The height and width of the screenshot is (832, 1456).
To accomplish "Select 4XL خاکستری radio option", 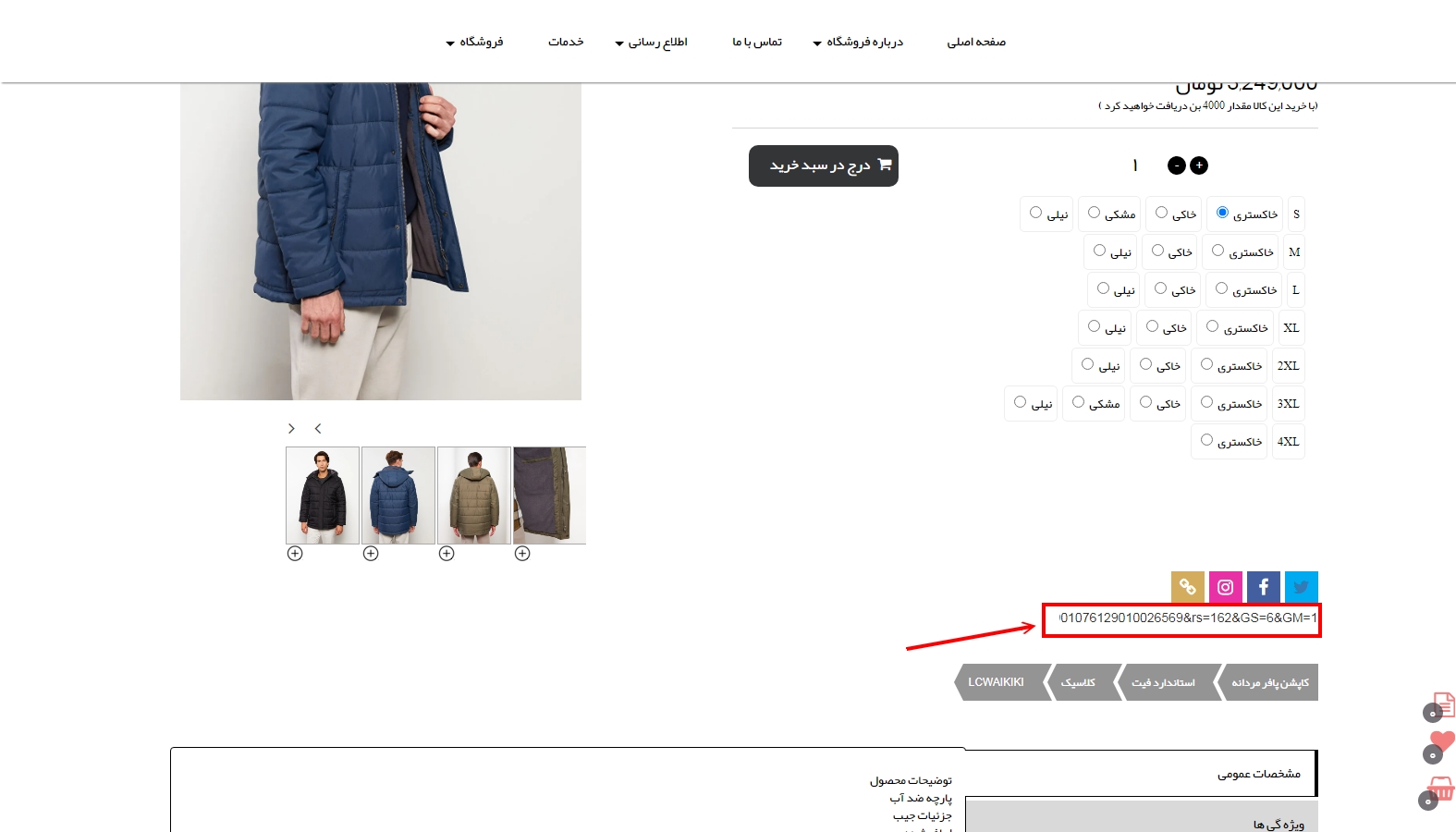I will tap(1206, 440).
